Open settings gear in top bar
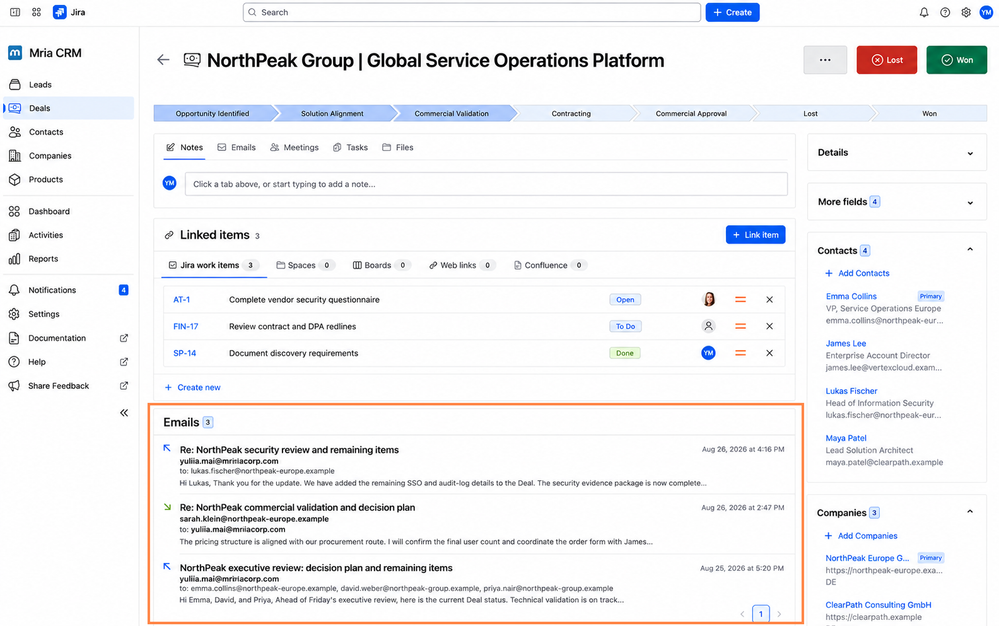 [966, 12]
